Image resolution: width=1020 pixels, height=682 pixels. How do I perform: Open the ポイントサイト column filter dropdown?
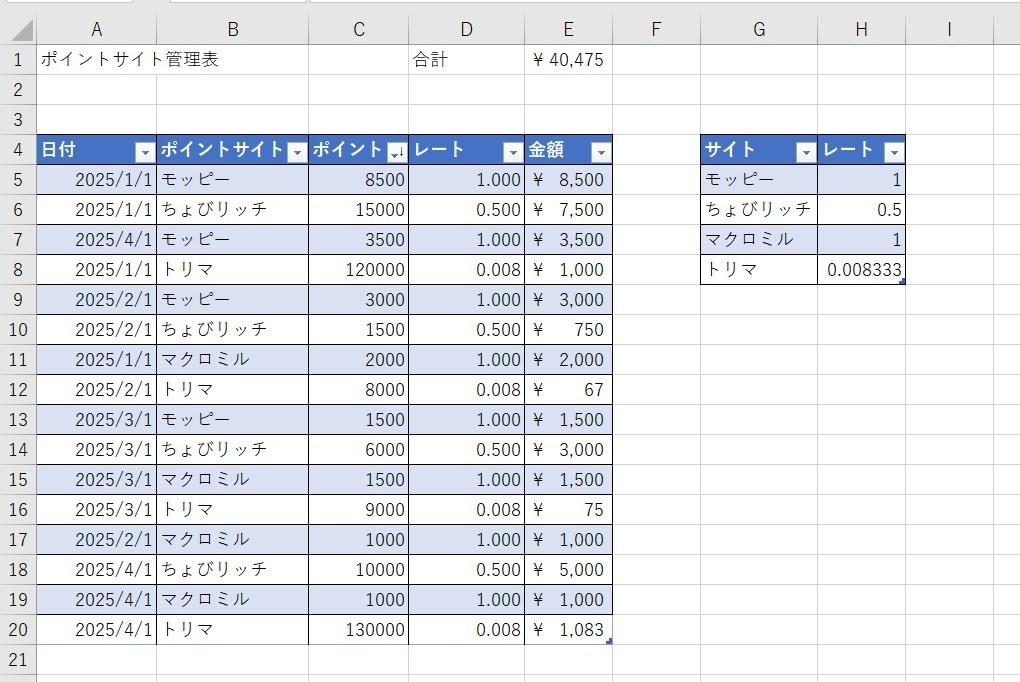point(297,152)
